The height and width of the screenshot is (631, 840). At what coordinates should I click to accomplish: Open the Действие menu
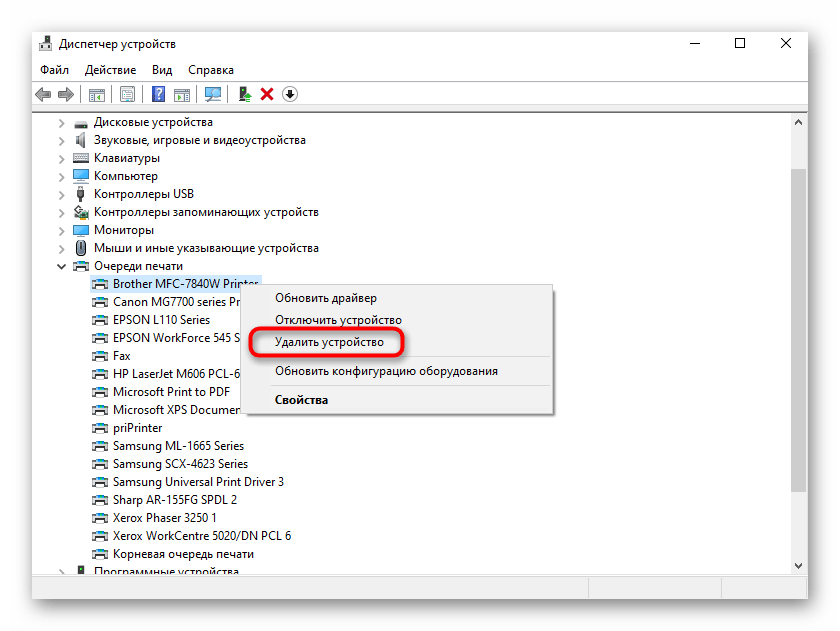pyautogui.click(x=110, y=70)
